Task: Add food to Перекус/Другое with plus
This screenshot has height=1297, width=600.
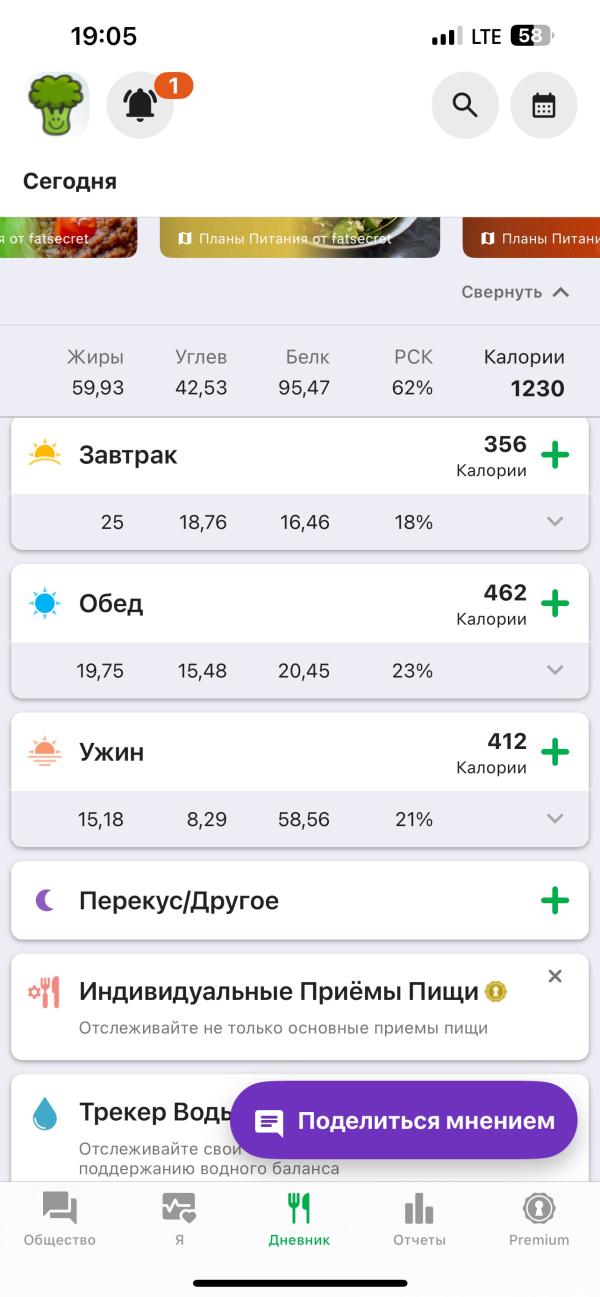Action: [x=555, y=901]
